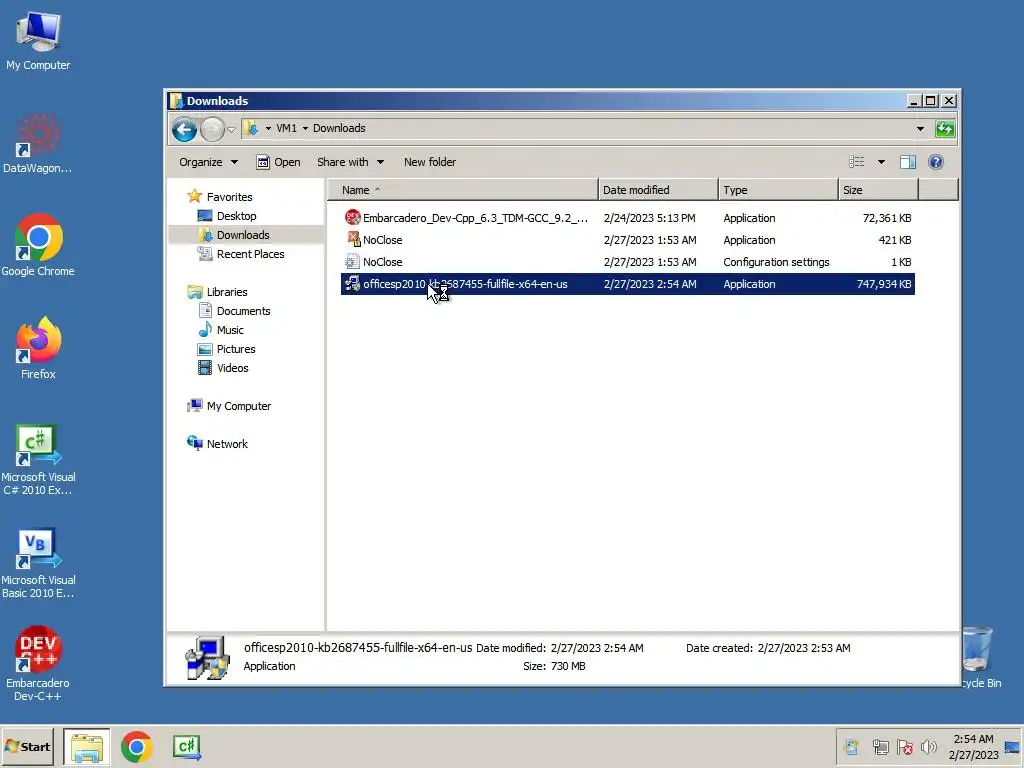Select the officesp2010 installer file icon
Screen dimensions: 1024x768
coord(353,284)
